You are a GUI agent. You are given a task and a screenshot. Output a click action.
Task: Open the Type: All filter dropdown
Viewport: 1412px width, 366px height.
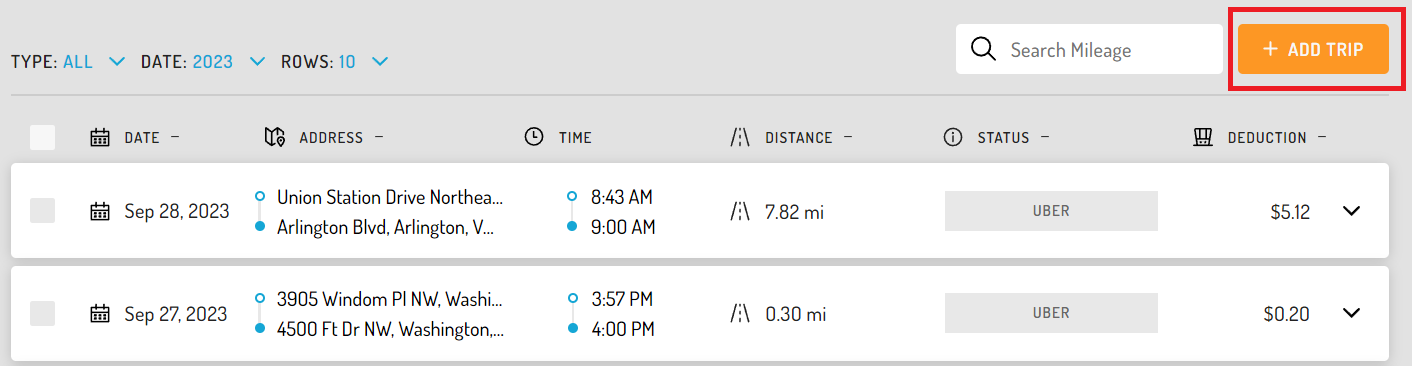coord(68,62)
